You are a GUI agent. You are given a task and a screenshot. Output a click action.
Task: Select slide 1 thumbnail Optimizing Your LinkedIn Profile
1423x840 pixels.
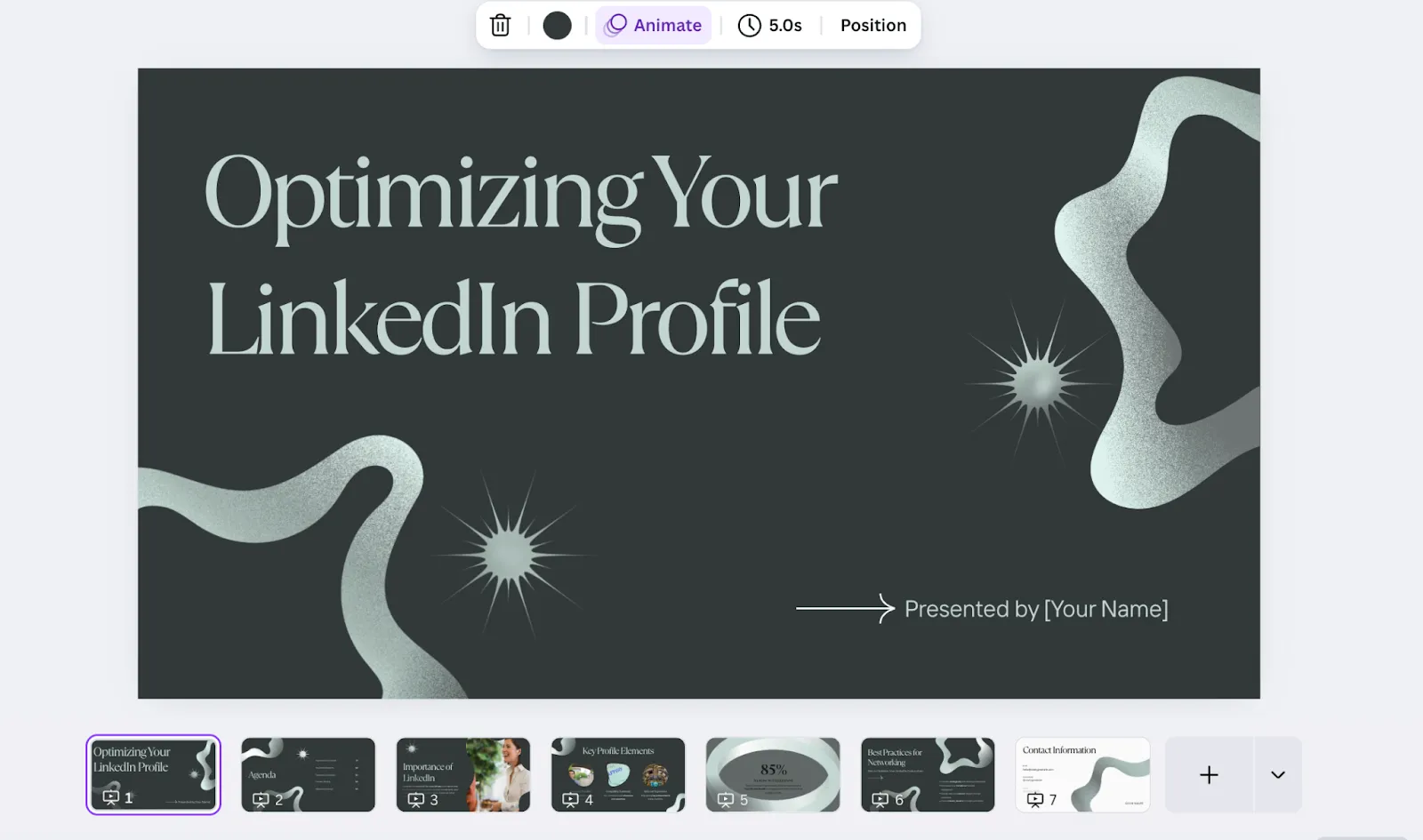tap(153, 774)
